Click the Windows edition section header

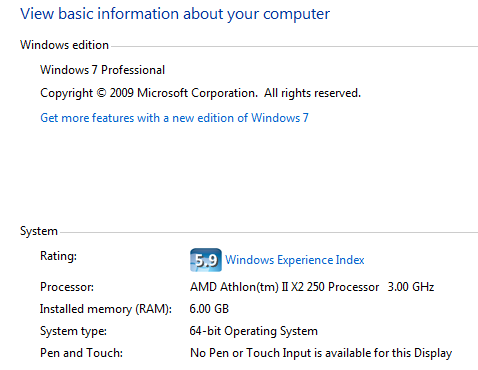(64, 45)
